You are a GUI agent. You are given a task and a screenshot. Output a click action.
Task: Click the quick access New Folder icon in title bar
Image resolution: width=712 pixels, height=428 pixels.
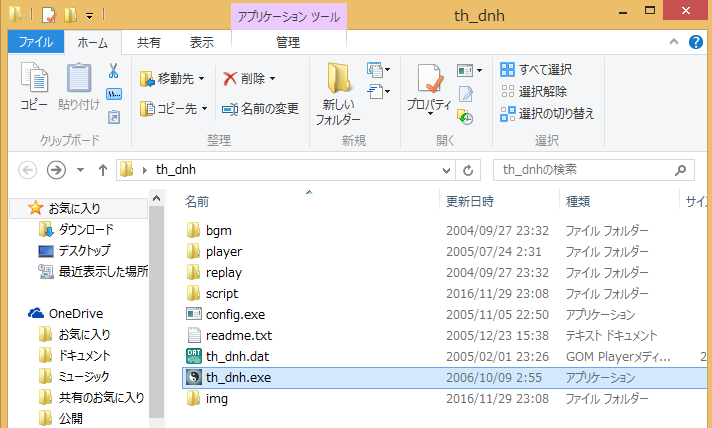point(70,15)
